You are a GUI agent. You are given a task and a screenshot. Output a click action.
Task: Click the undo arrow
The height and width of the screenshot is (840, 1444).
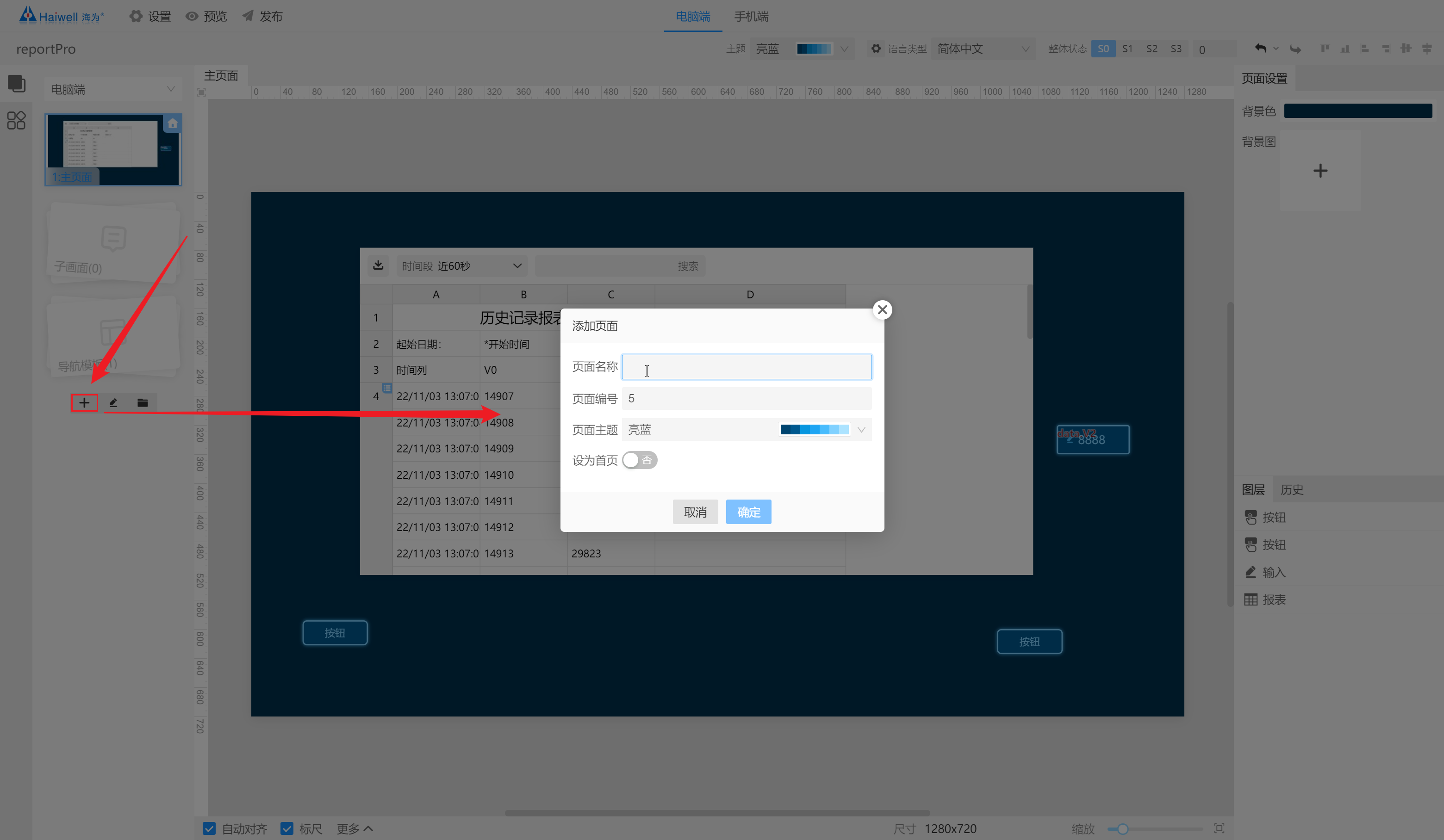[x=1260, y=49]
